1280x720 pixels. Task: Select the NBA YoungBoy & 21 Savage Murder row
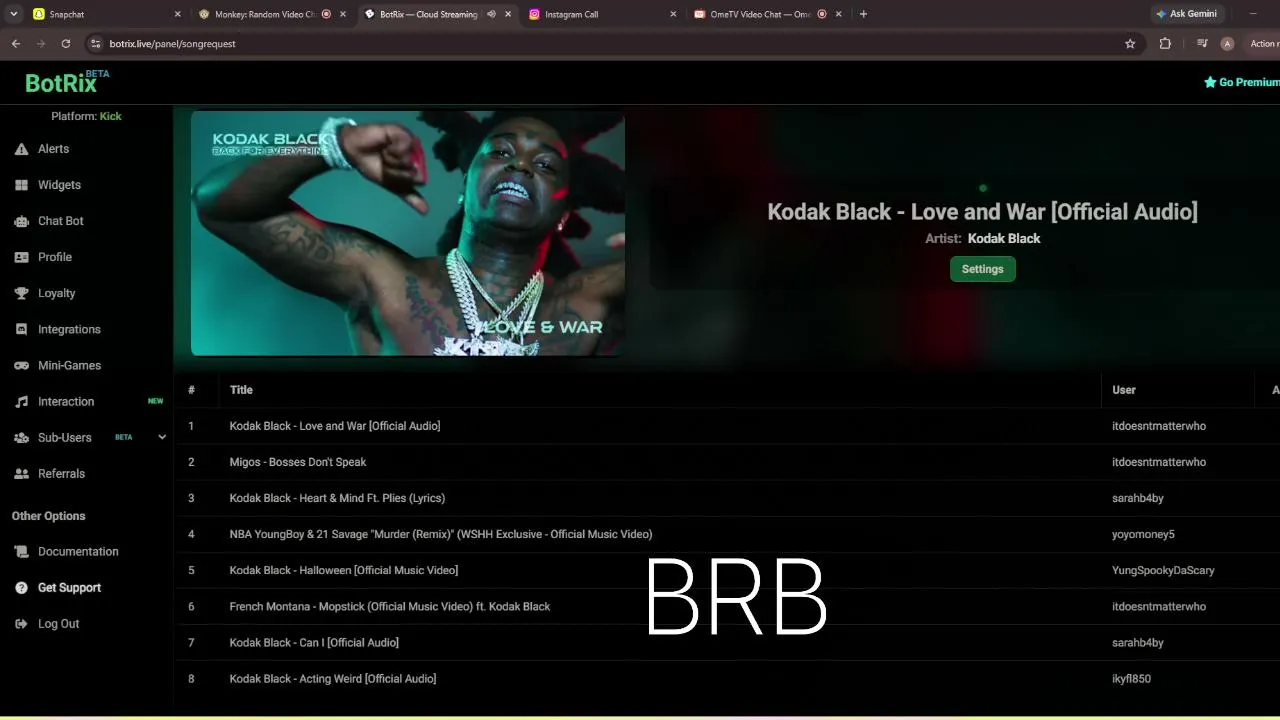point(726,534)
